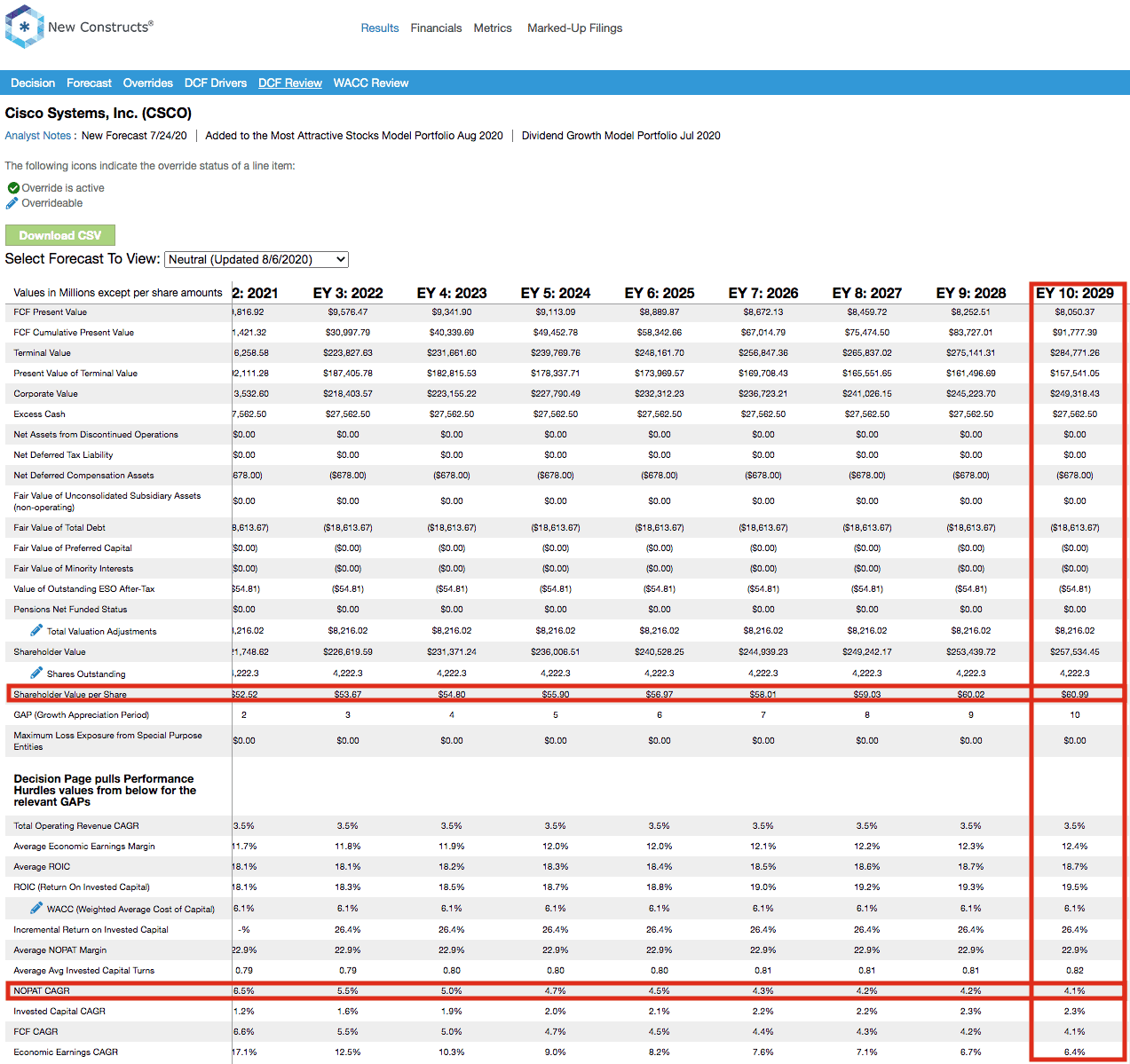1130x1064 pixels.
Task: Click the Economic Earnings CAGR label
Action: point(66,1052)
